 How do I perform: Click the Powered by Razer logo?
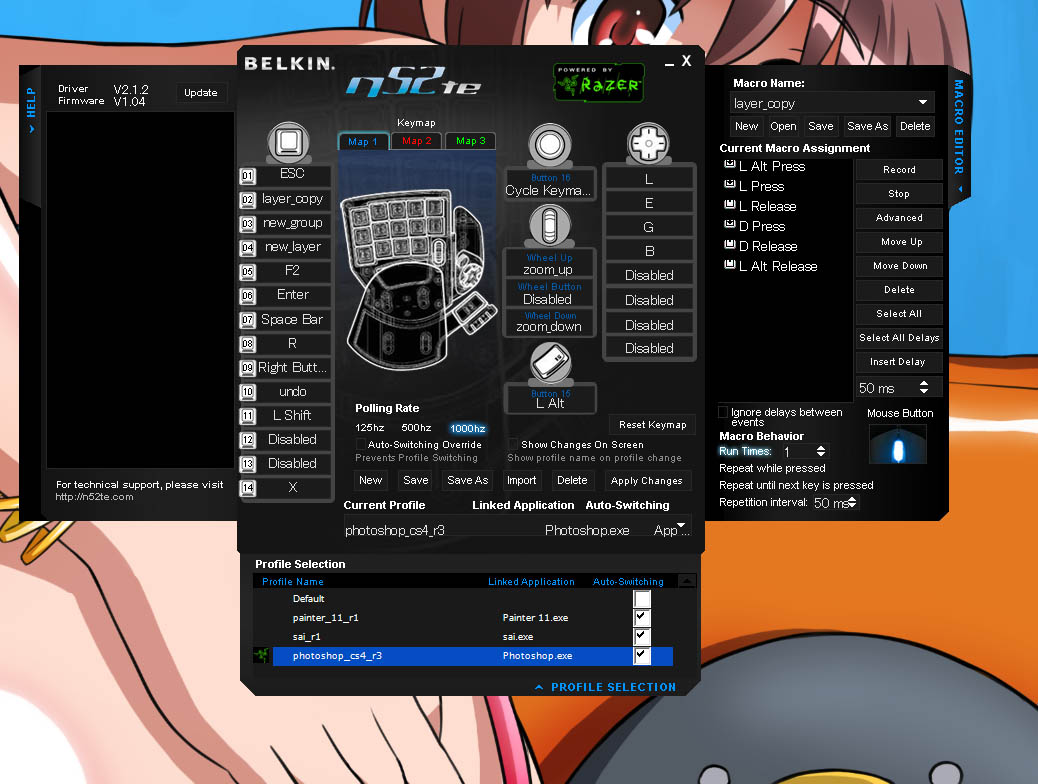[x=598, y=82]
